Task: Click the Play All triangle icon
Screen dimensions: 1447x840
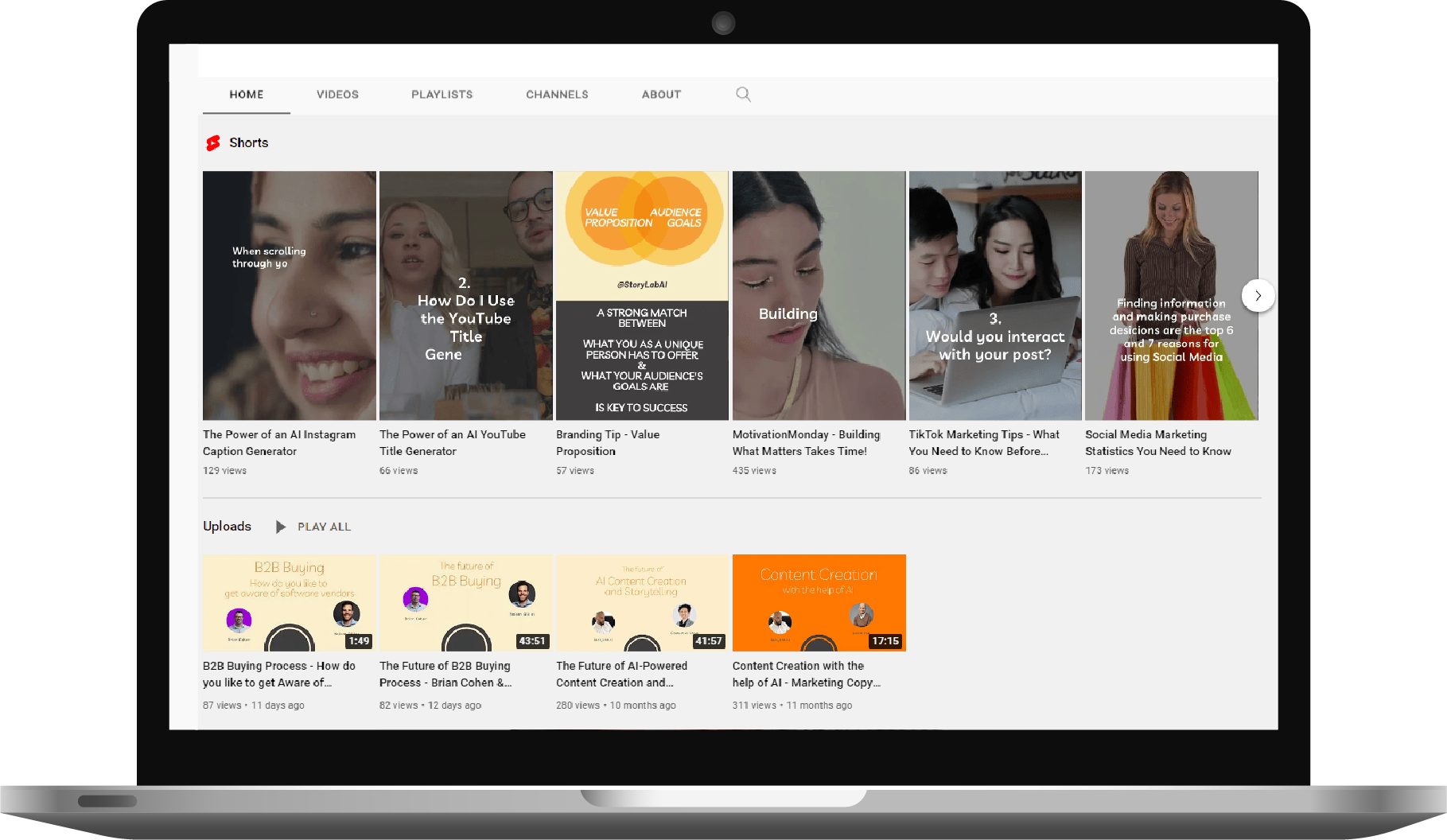Action: pos(280,527)
